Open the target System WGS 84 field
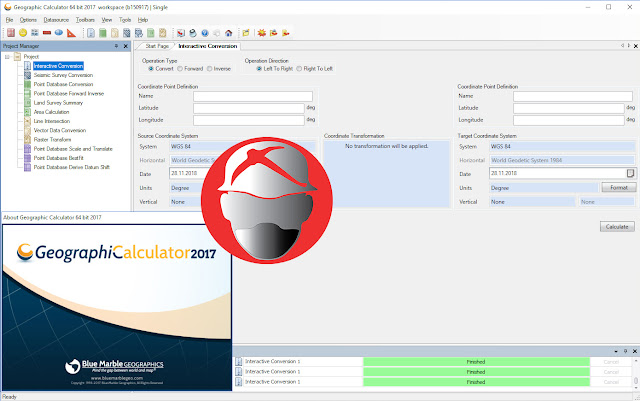640x401 pixels. [562, 146]
